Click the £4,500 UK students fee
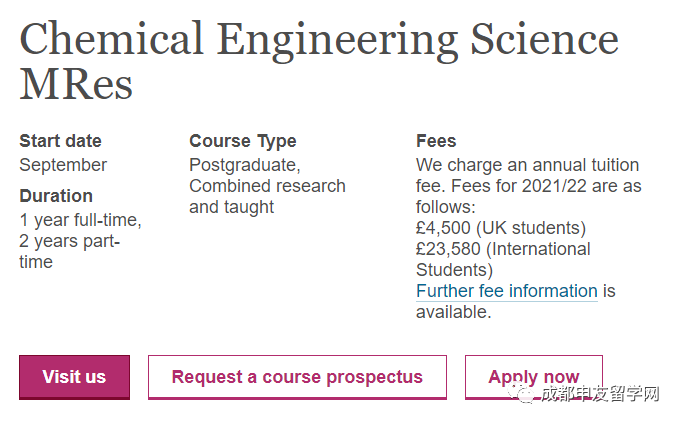 (x=501, y=228)
